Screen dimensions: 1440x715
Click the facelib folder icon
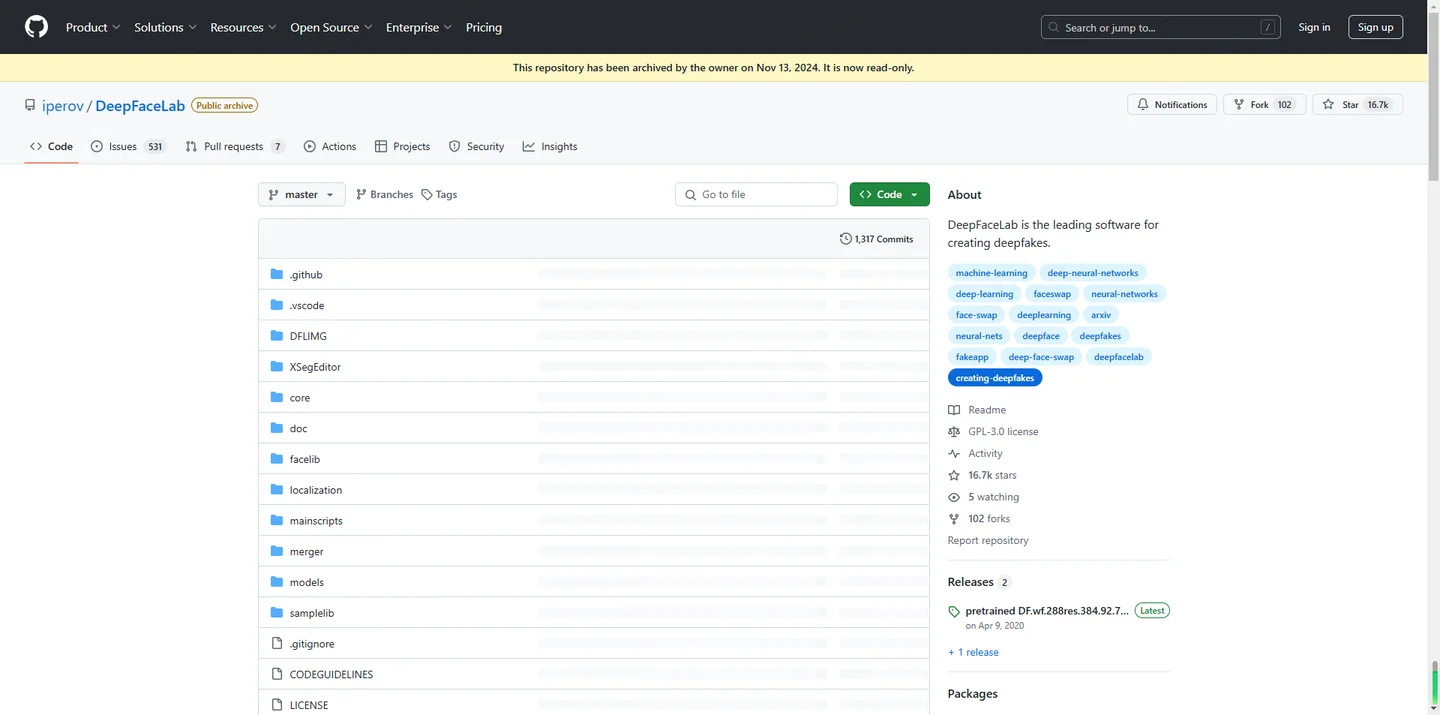(277, 459)
